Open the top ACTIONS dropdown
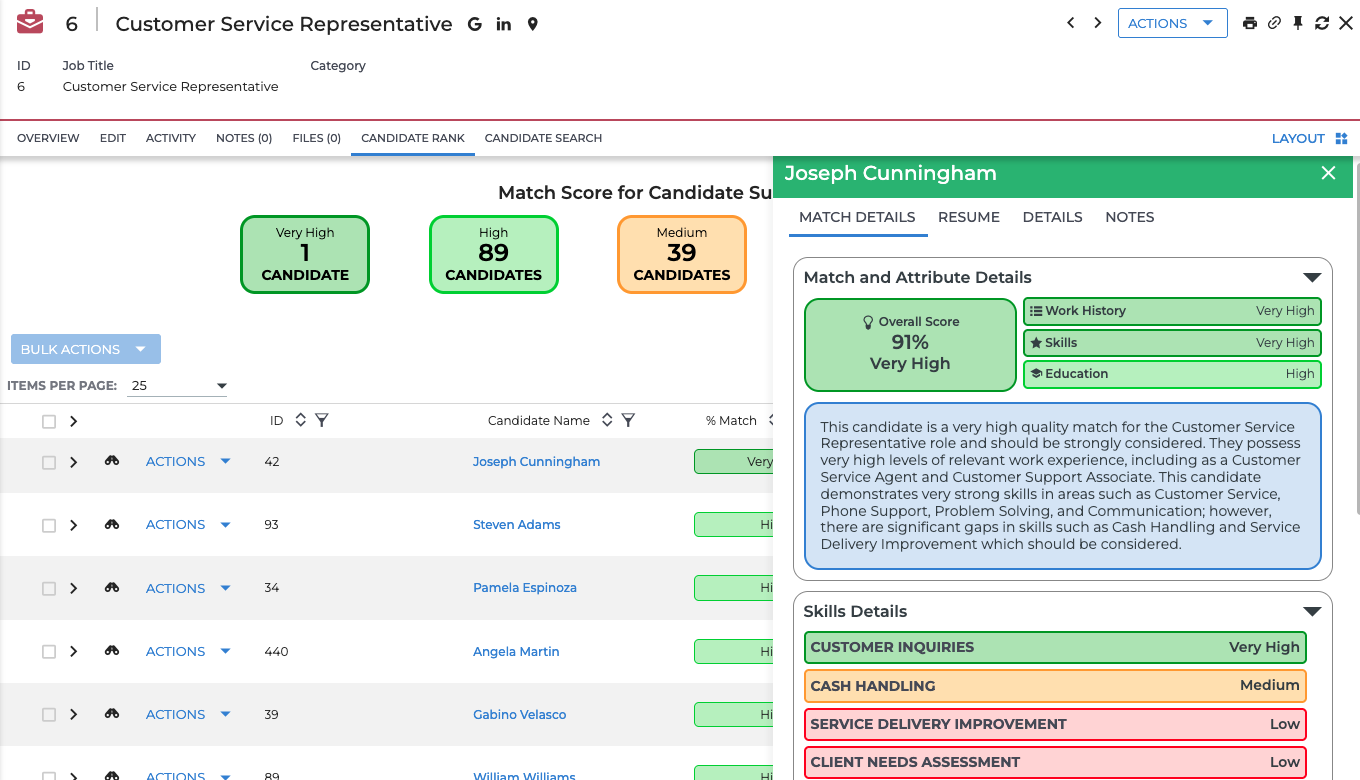The height and width of the screenshot is (780, 1360). (x=1172, y=23)
